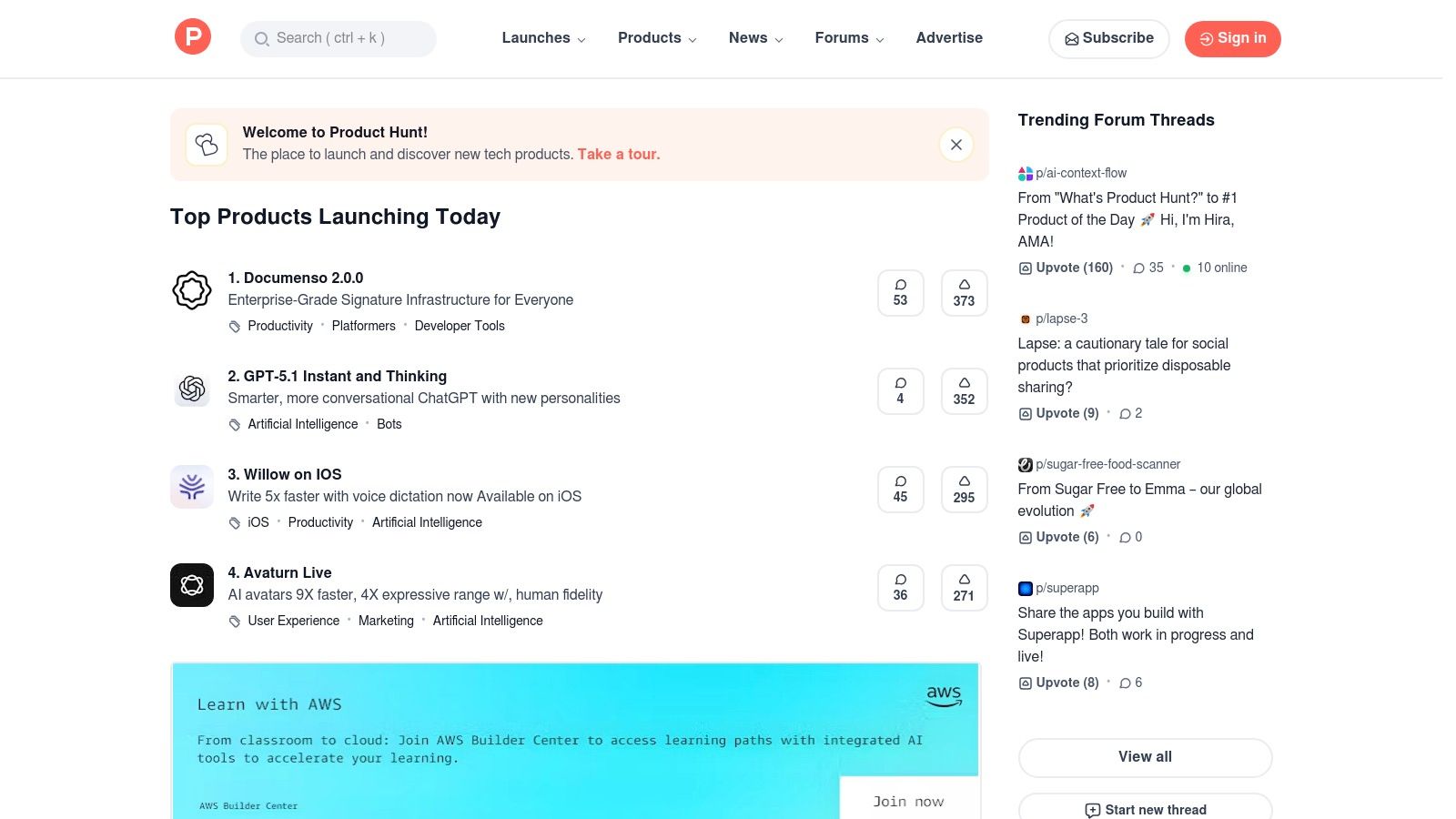Open Lapse cautionary tale thread title

1124,365
